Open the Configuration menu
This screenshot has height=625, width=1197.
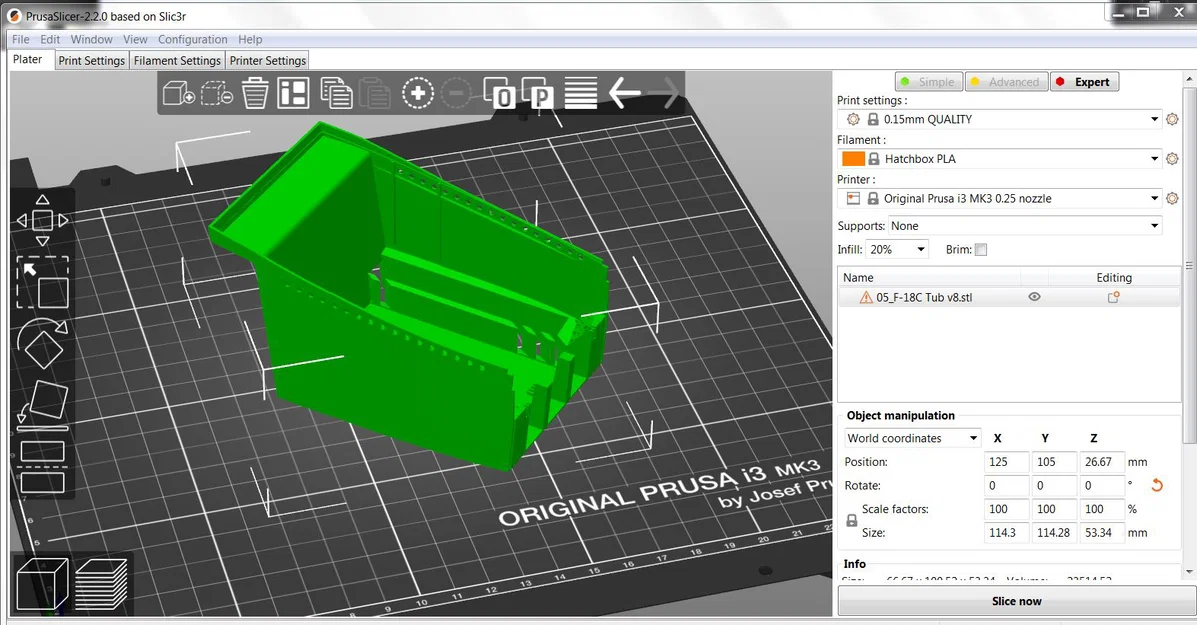[192, 39]
